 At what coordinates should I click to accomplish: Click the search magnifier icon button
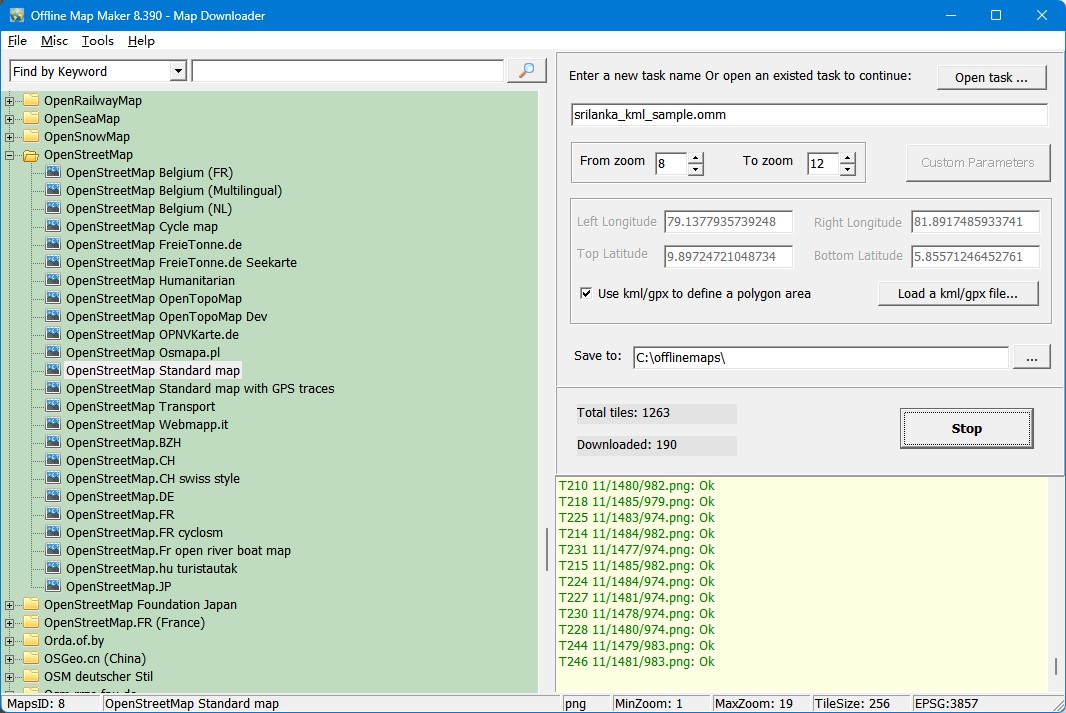526,71
